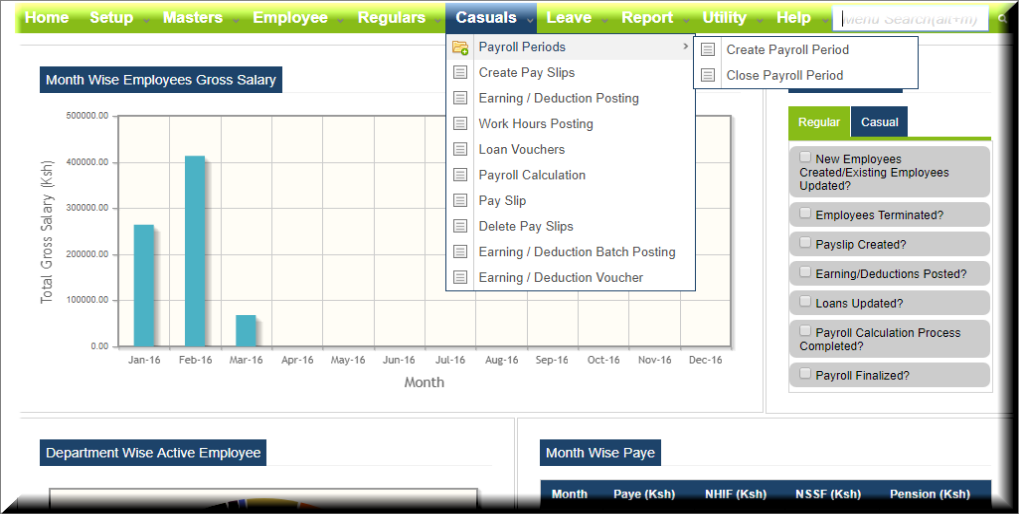This screenshot has width=1019, height=514.
Task: Open the Report dropdown menu
Action: pyautogui.click(x=647, y=18)
